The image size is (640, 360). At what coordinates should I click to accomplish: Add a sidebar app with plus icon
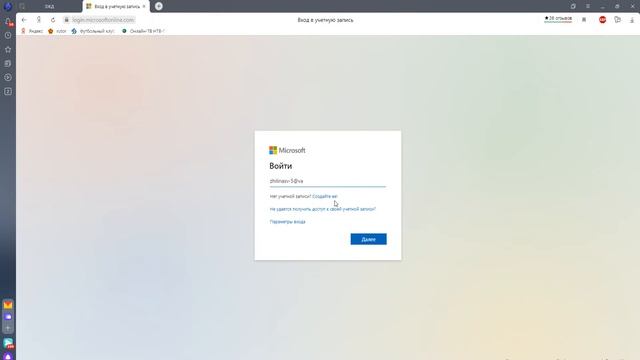(8, 328)
